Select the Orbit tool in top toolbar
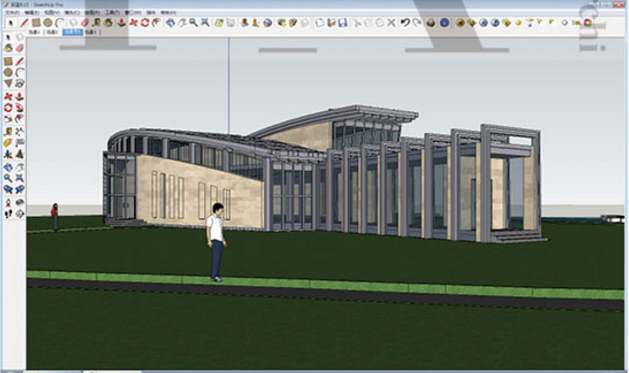Screen dimensions: 629x373 click(x=170, y=22)
